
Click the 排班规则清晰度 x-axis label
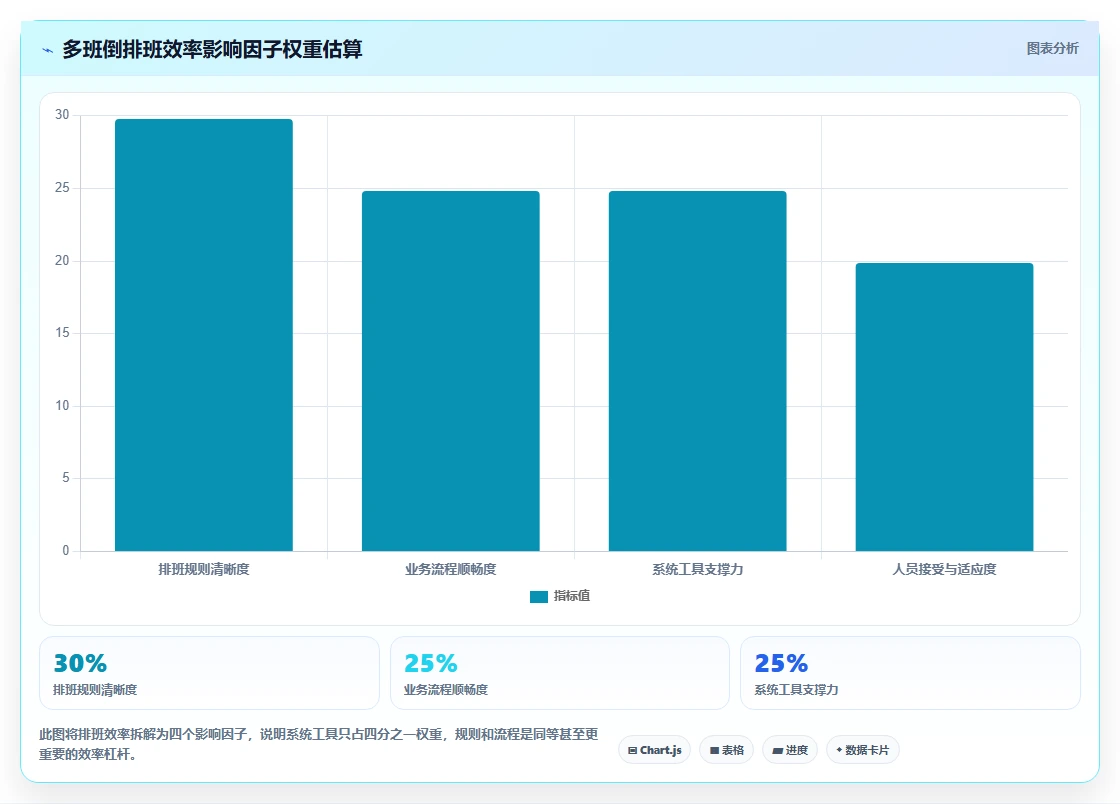pyautogui.click(x=204, y=569)
